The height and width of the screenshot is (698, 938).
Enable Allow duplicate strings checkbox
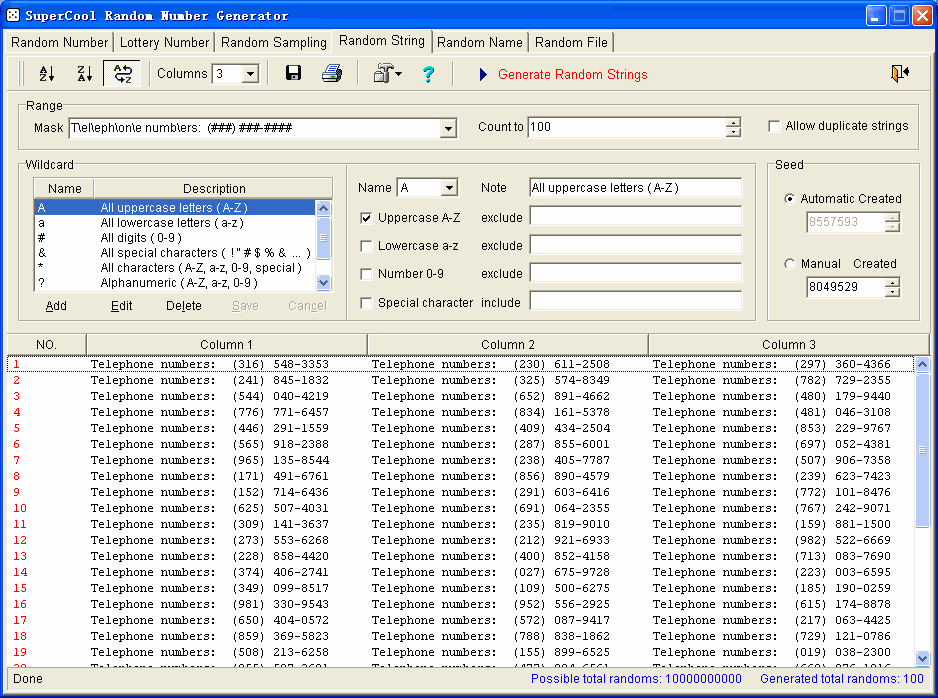click(775, 126)
